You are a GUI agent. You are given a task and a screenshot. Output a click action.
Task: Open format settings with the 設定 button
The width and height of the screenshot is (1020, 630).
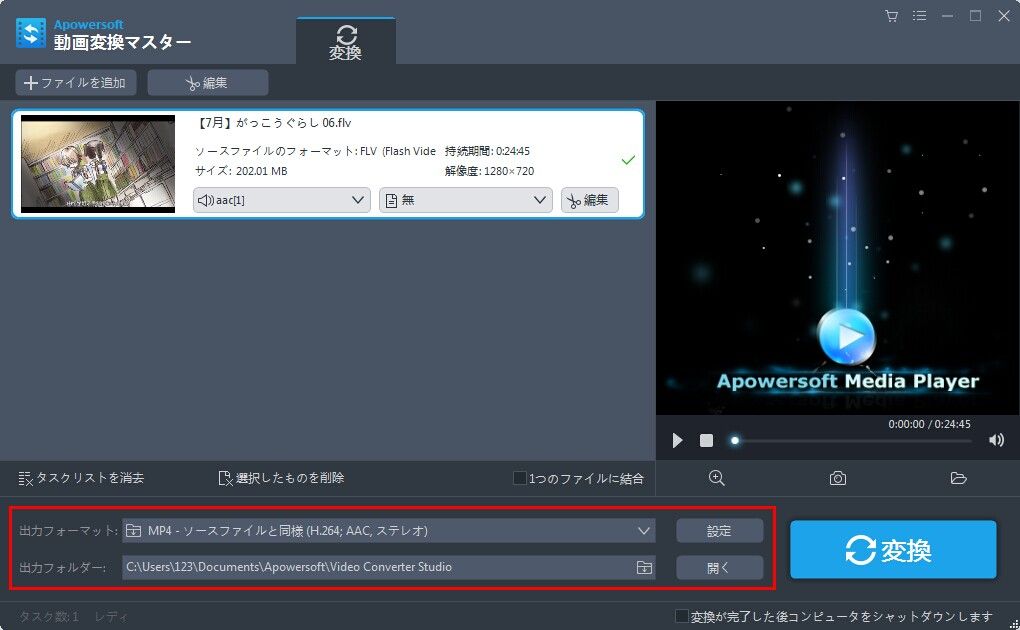point(719,530)
